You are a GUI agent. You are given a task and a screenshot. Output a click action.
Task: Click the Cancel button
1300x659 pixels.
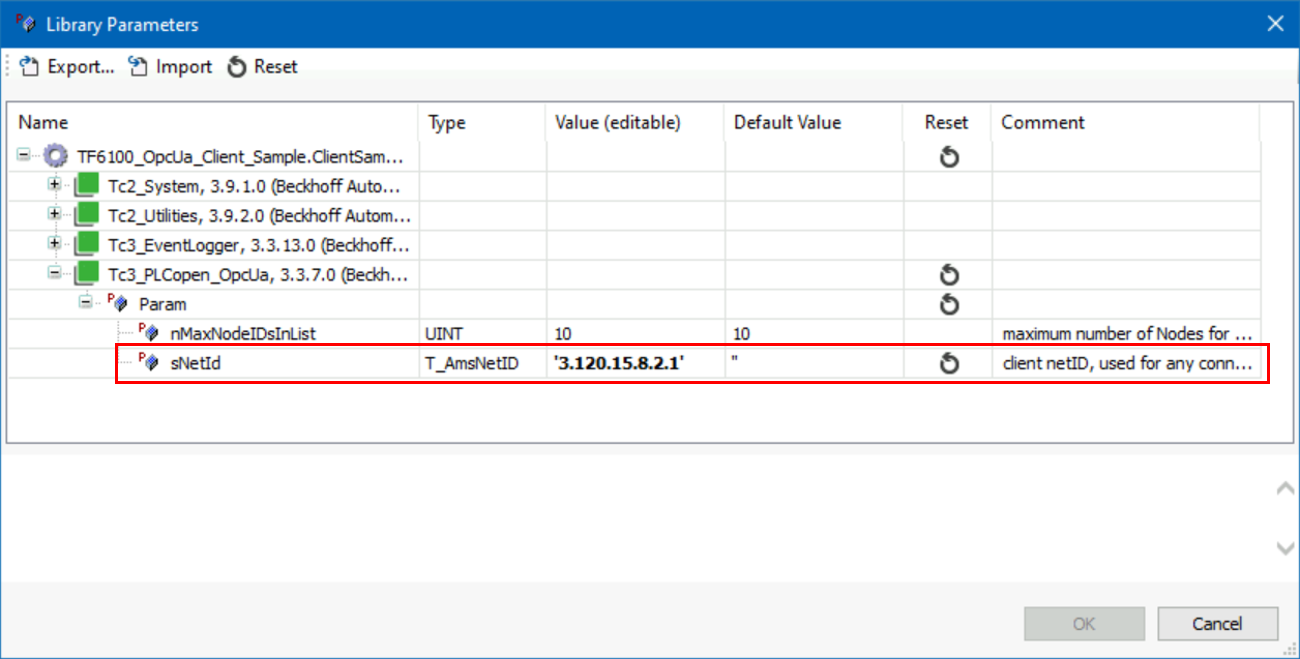click(x=1217, y=624)
